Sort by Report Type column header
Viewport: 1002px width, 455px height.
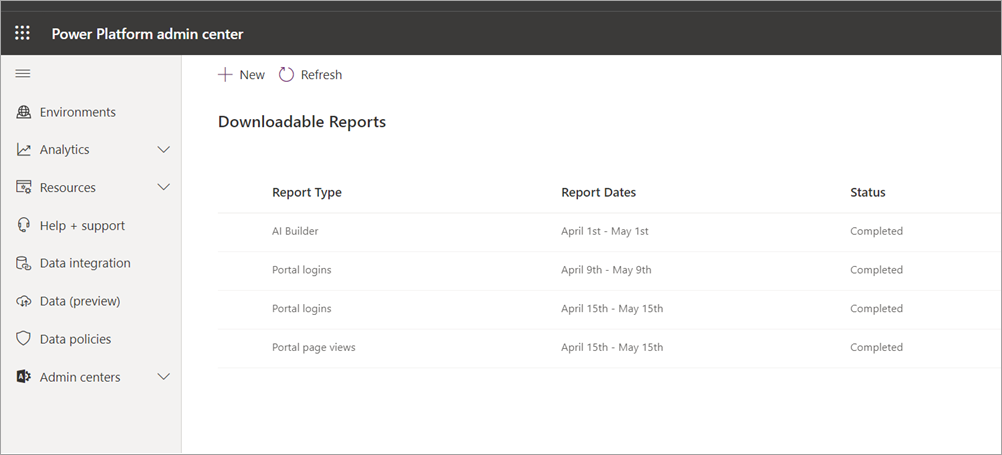pos(307,192)
